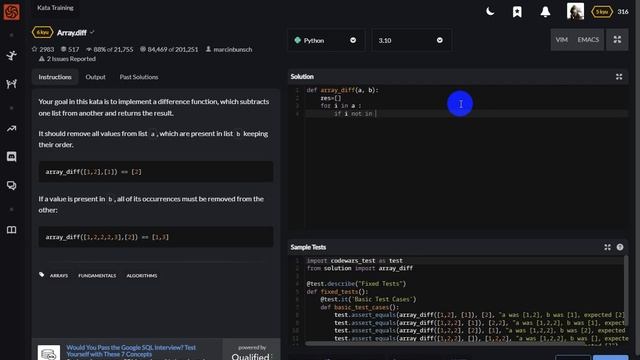The height and width of the screenshot is (360, 640).
Task: Toggle dark mode moon icon
Action: point(490,11)
